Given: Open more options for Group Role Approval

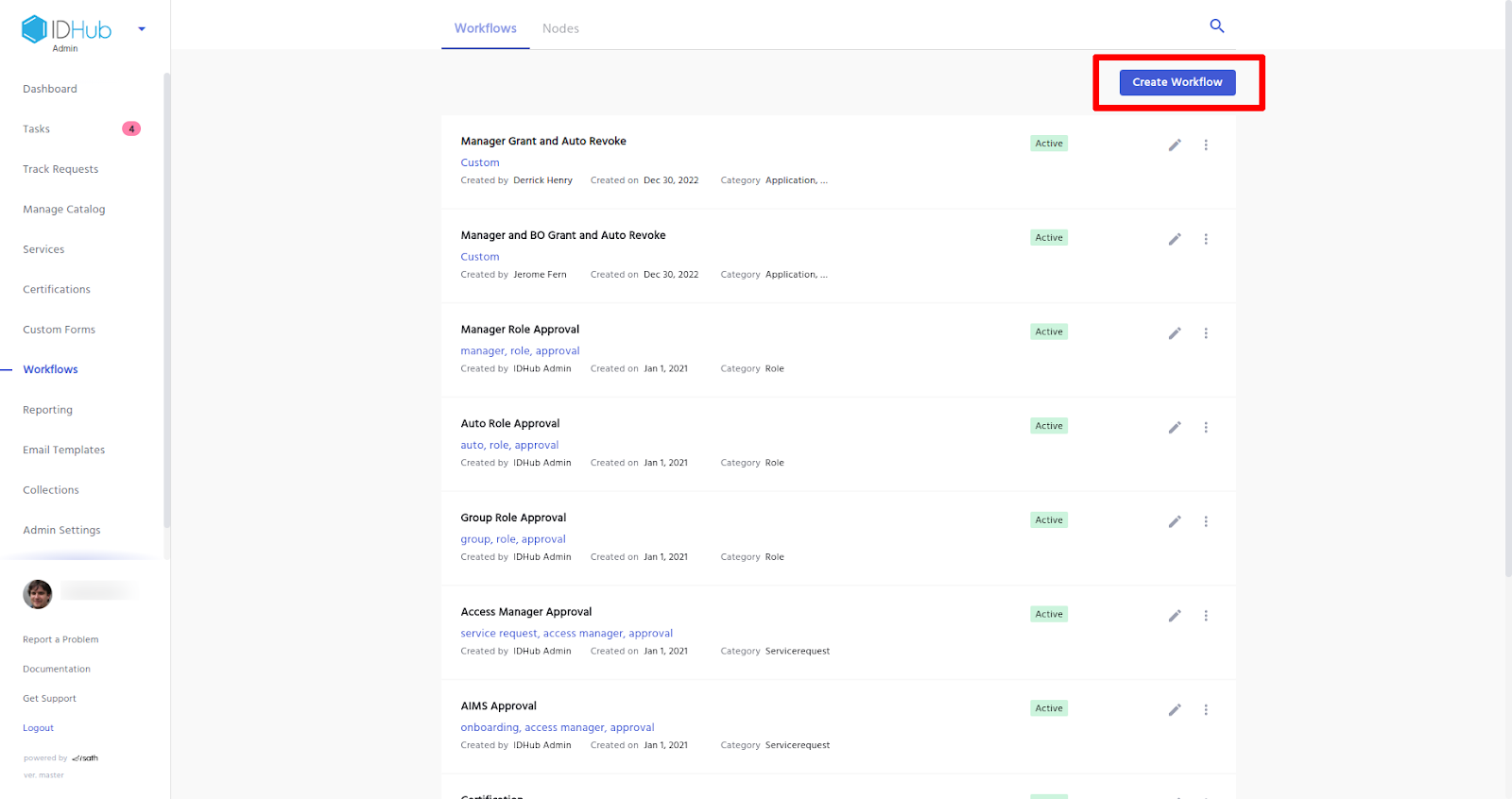Looking at the screenshot, I should (1206, 521).
